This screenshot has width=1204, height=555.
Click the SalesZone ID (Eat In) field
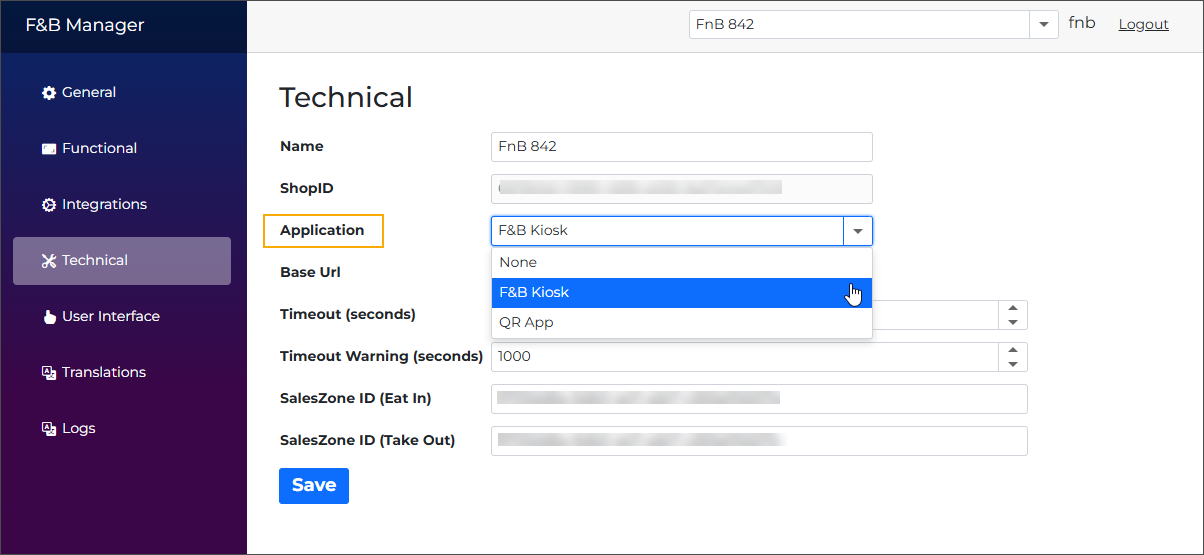[759, 399]
